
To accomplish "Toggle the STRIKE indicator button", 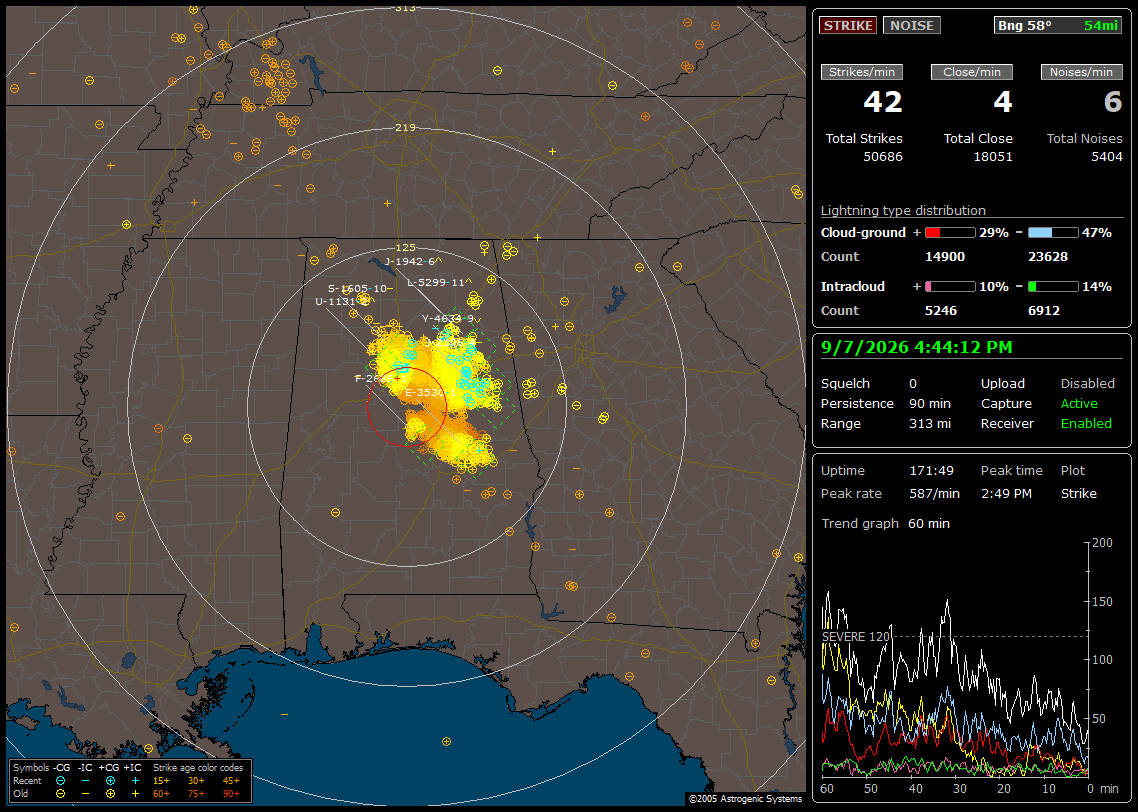I will (x=848, y=25).
